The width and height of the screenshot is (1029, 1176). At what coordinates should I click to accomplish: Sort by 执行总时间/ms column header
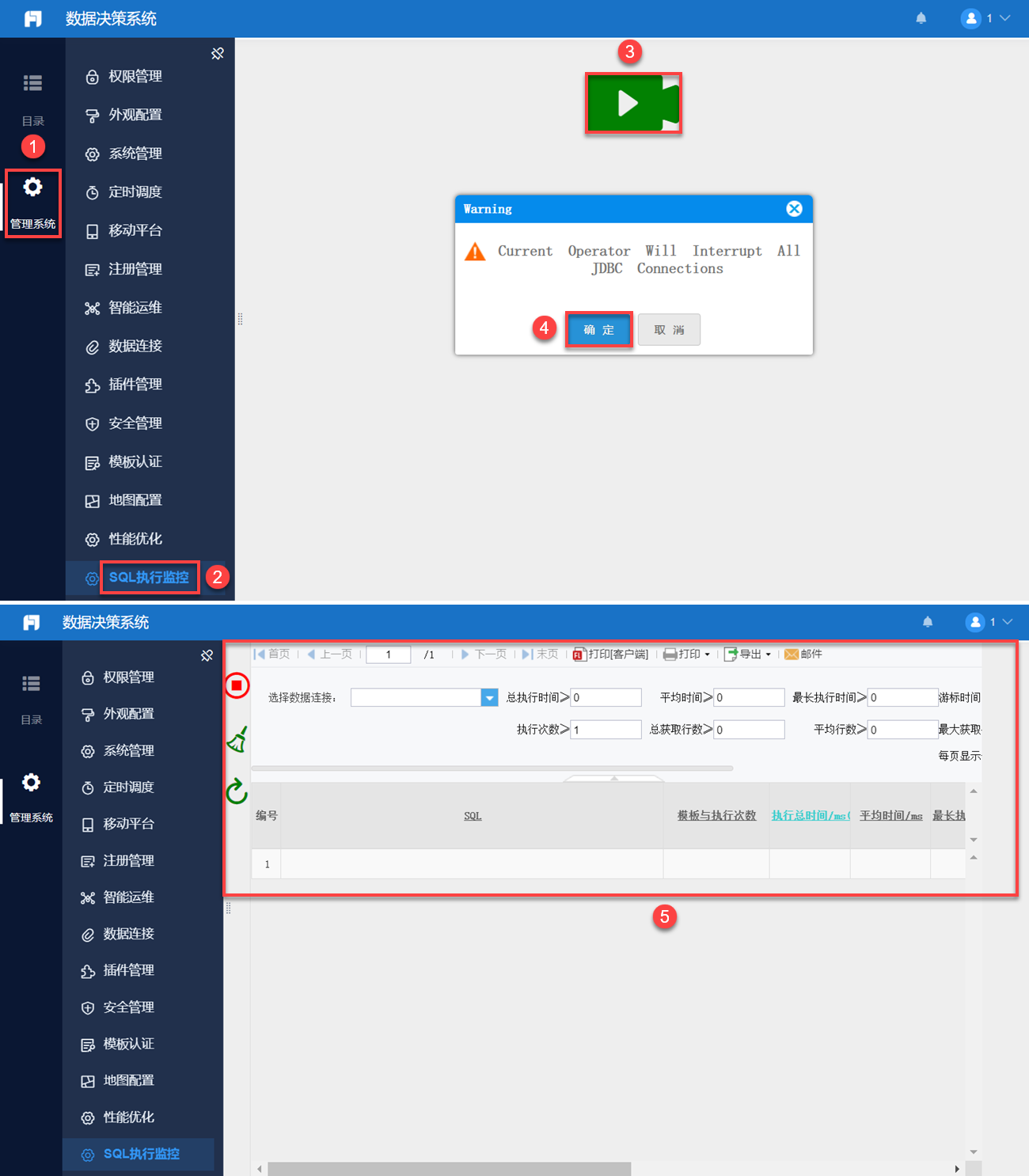pyautogui.click(x=811, y=816)
